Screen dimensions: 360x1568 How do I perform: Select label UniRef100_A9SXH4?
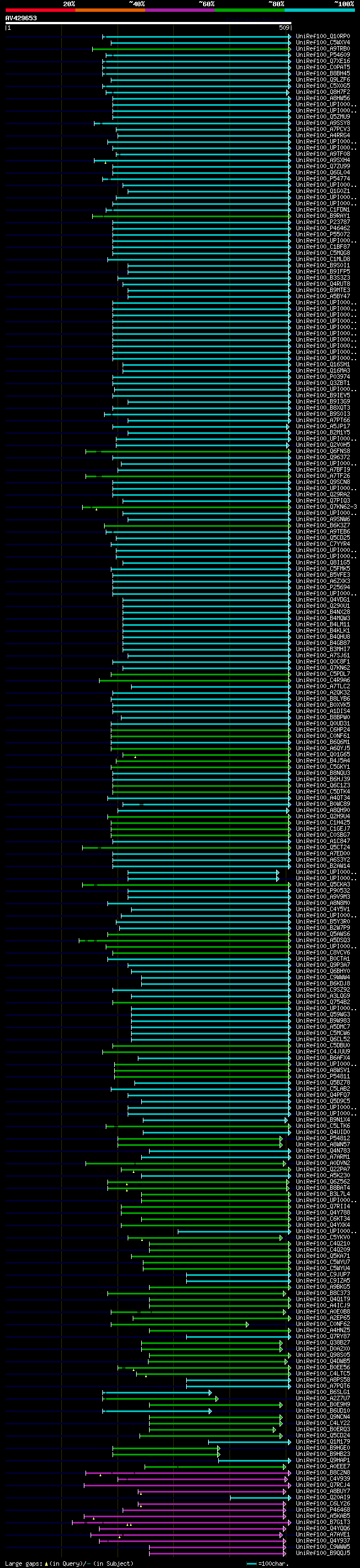pyautogui.click(x=323, y=160)
